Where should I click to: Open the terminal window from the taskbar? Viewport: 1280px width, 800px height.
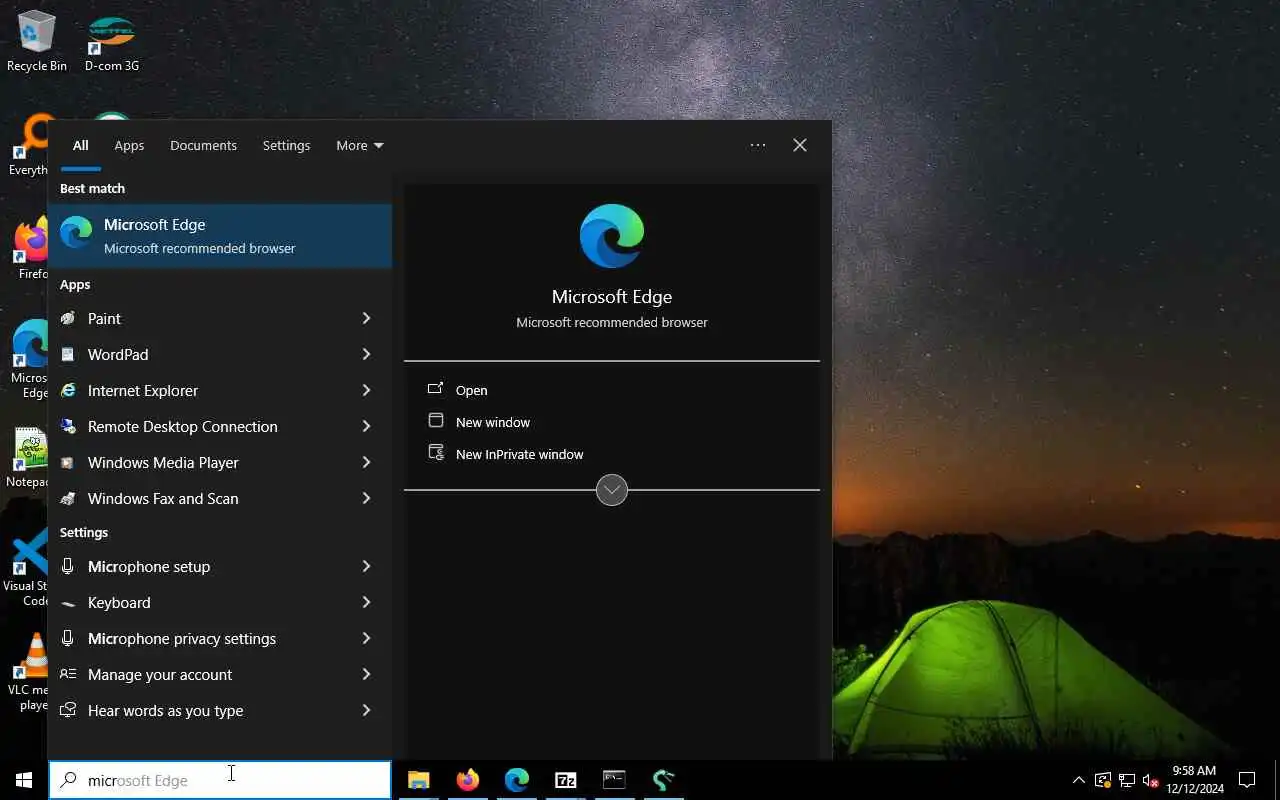tap(614, 780)
